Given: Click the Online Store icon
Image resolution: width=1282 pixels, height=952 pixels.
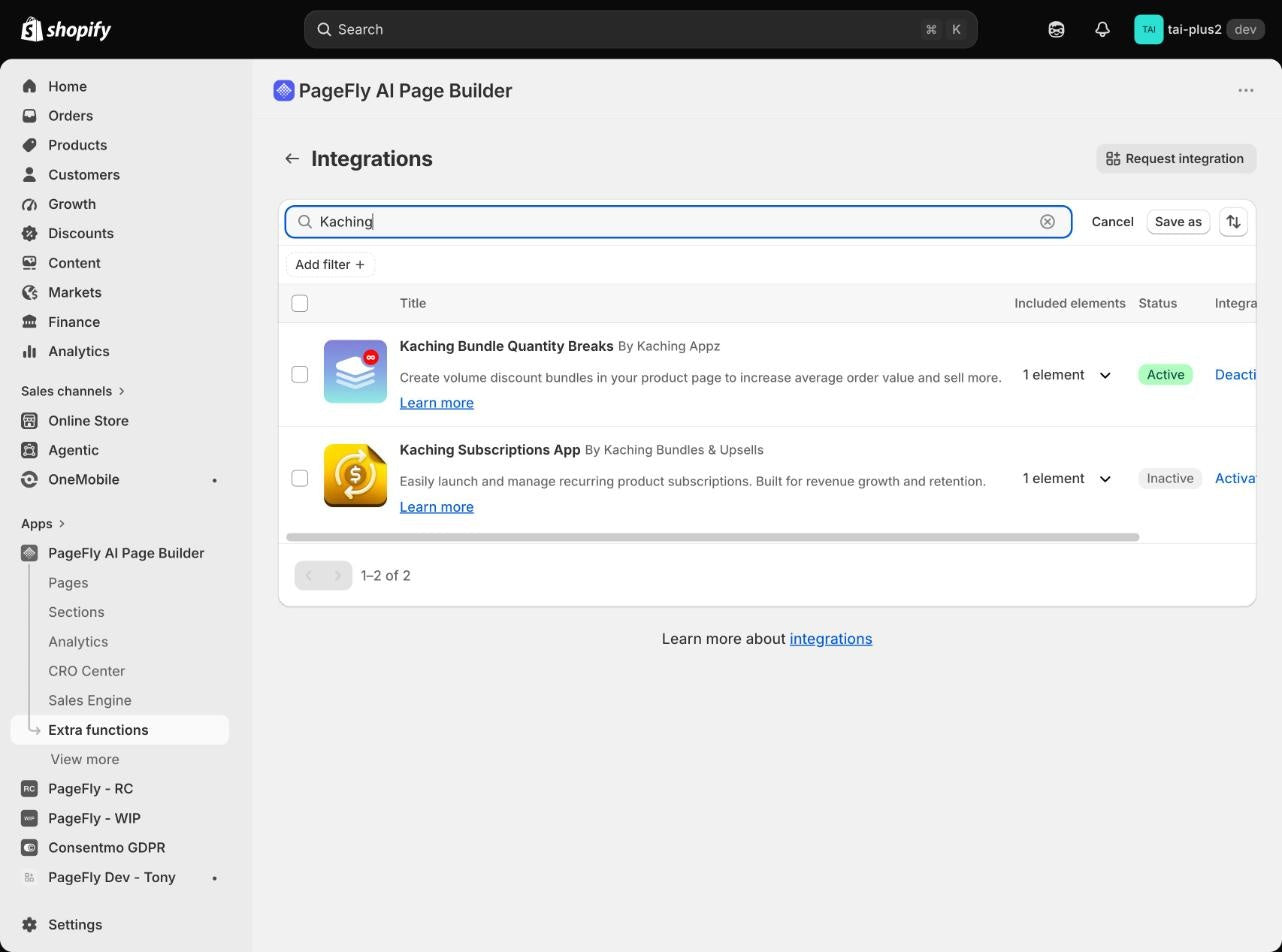Looking at the screenshot, I should 29,421.
